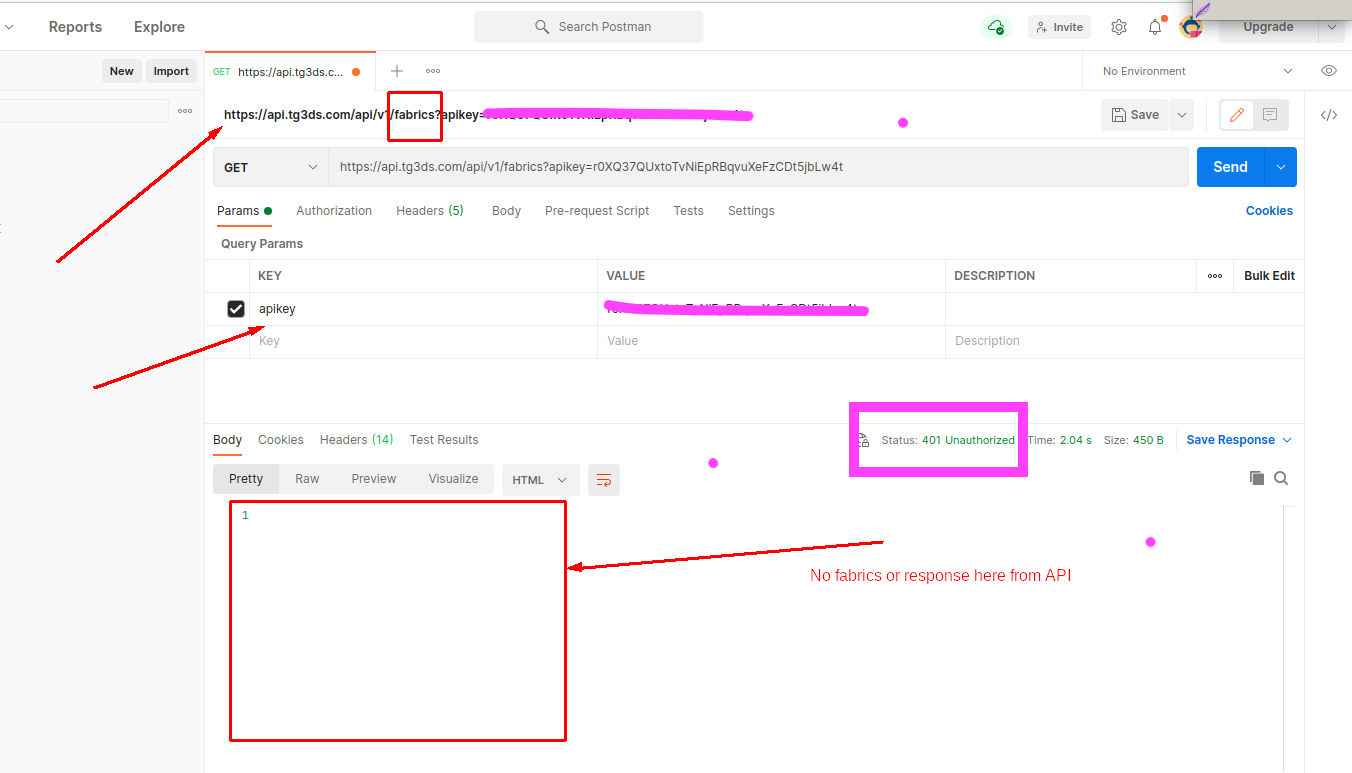The image size is (1352, 773).
Task: Switch to the Headers (5) request tab
Action: [430, 211]
